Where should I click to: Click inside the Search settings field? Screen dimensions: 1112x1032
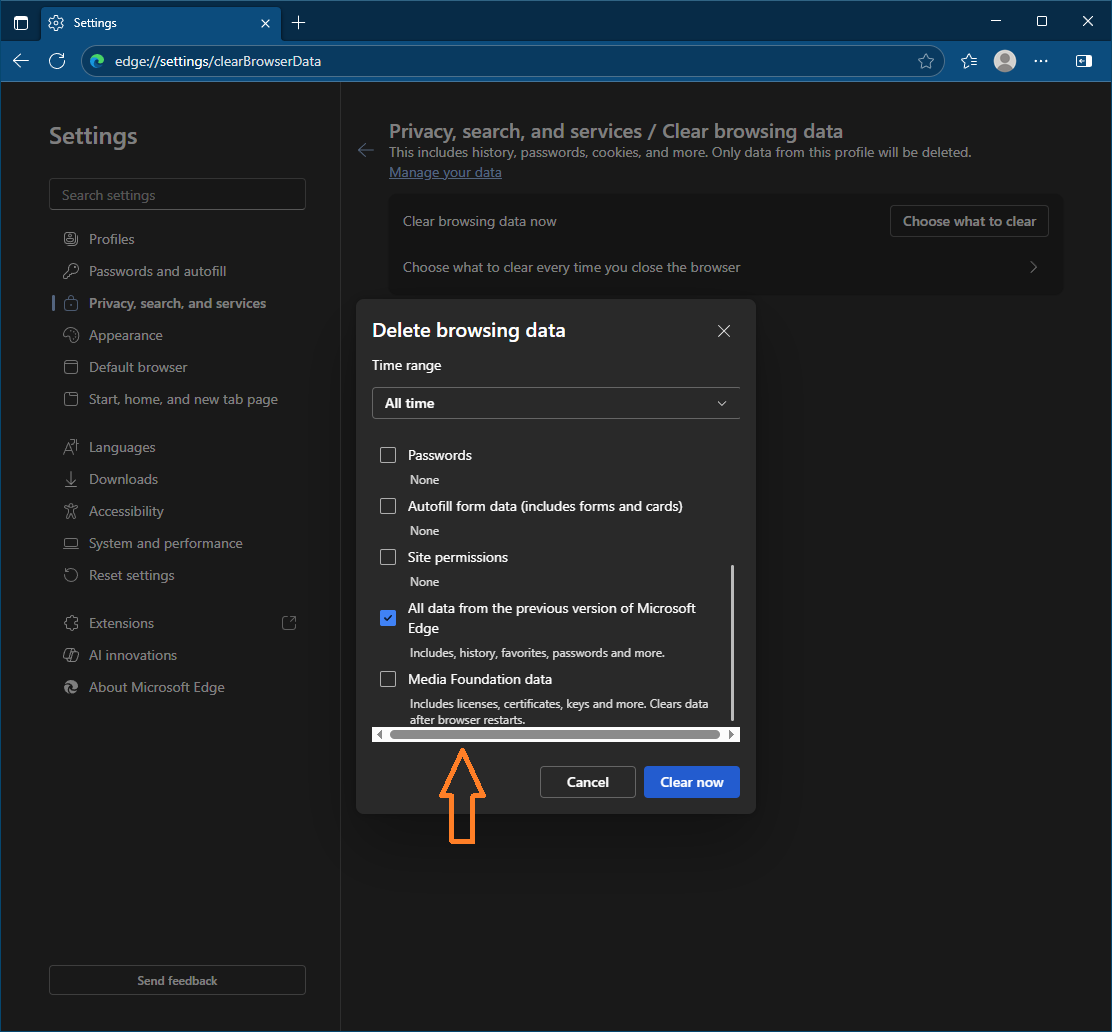tap(177, 194)
